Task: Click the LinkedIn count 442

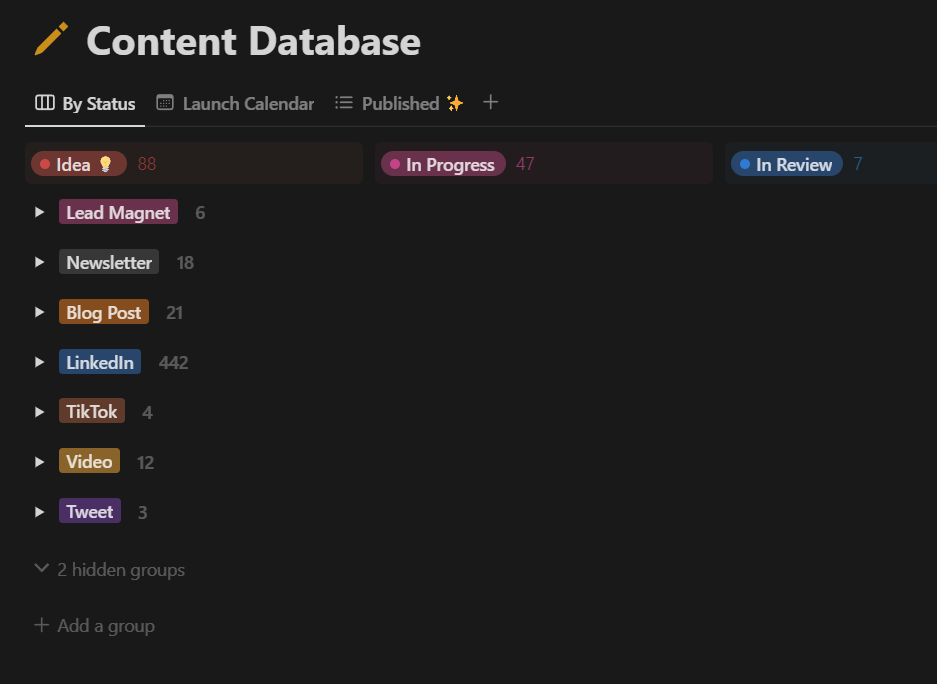Action: tap(174, 363)
